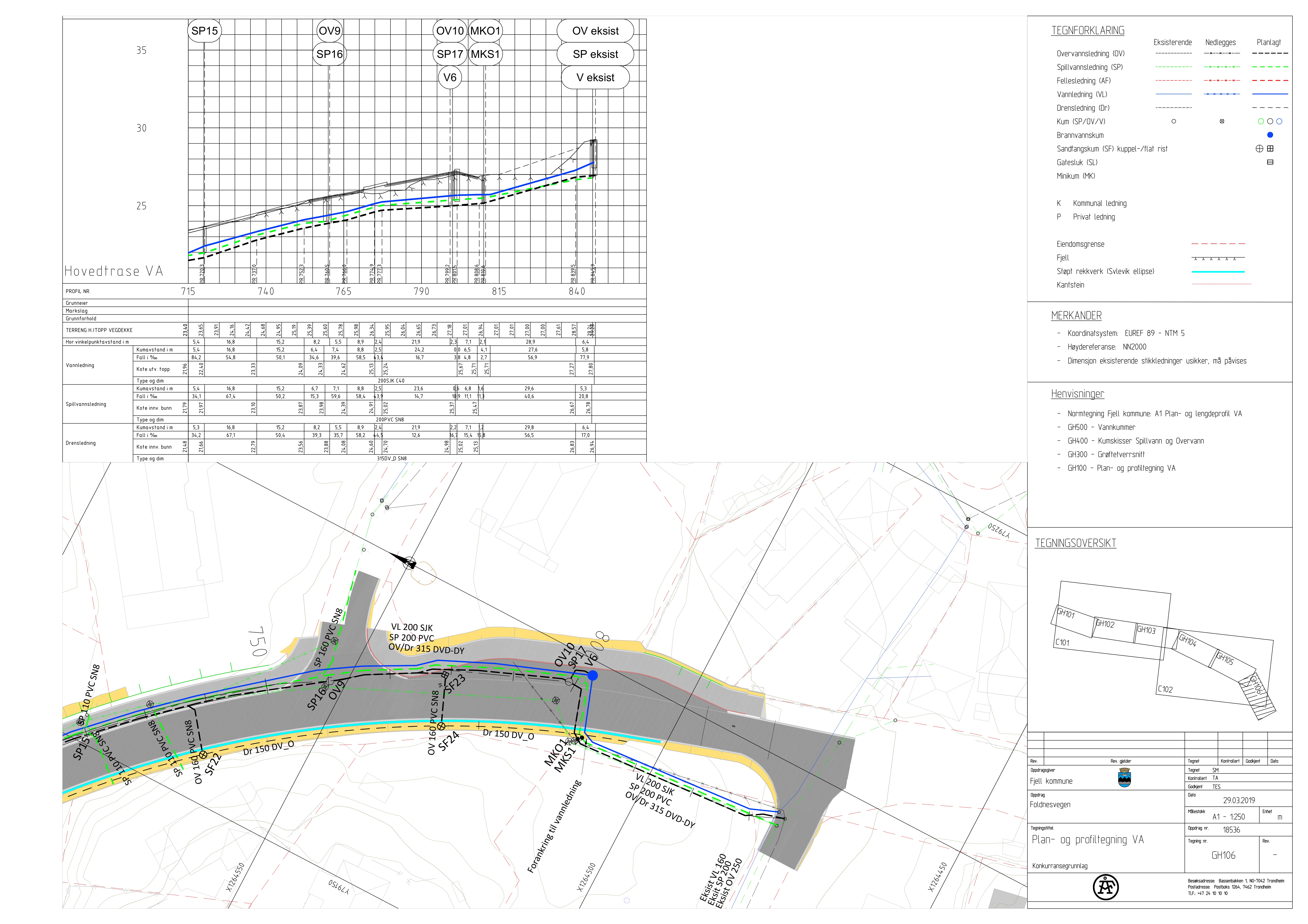Image resolution: width=1308 pixels, height=924 pixels.
Task: Click the 'Eksisterende' column header
Action: (x=1172, y=43)
